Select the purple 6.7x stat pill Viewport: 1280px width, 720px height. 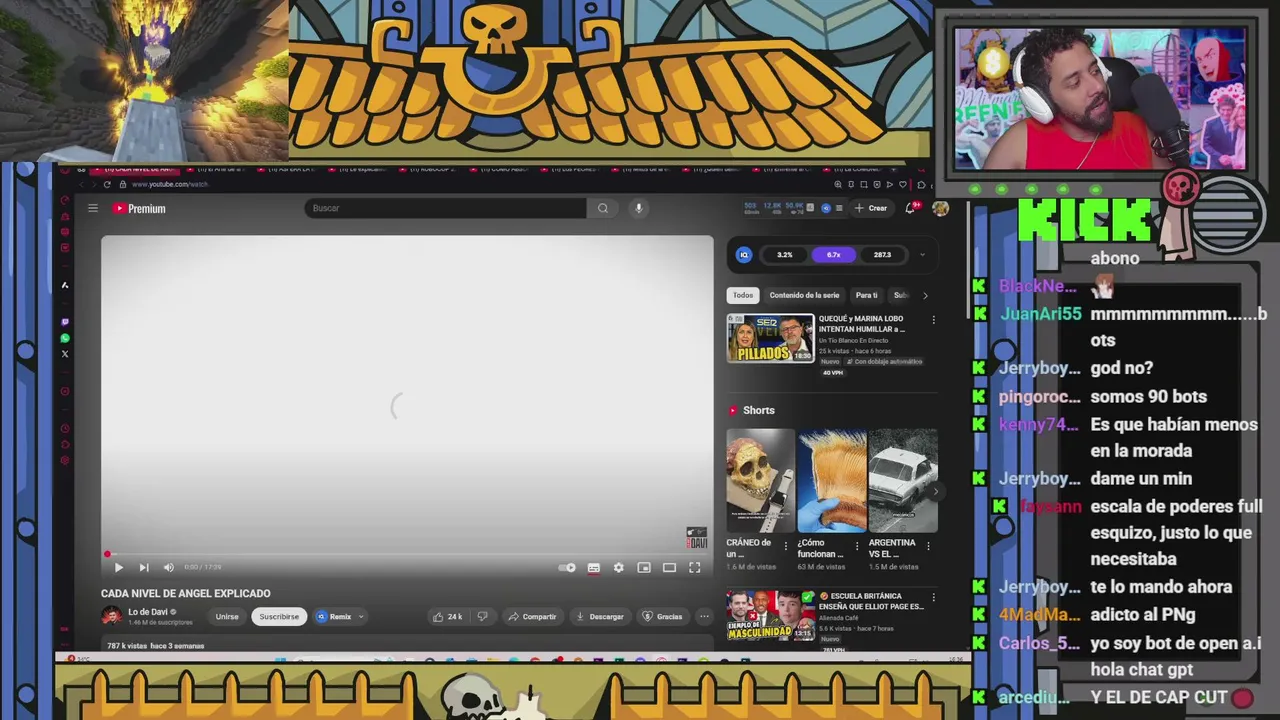[833, 255]
